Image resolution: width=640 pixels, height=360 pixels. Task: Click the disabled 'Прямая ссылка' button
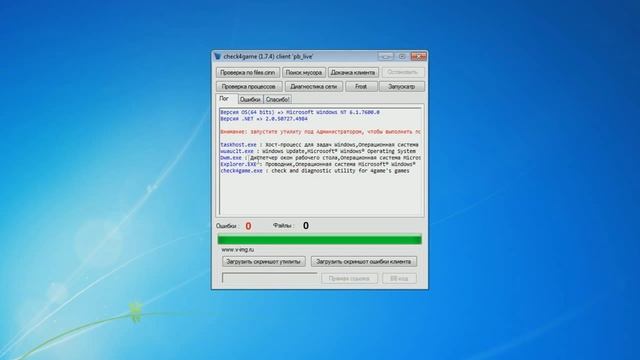click(x=349, y=278)
